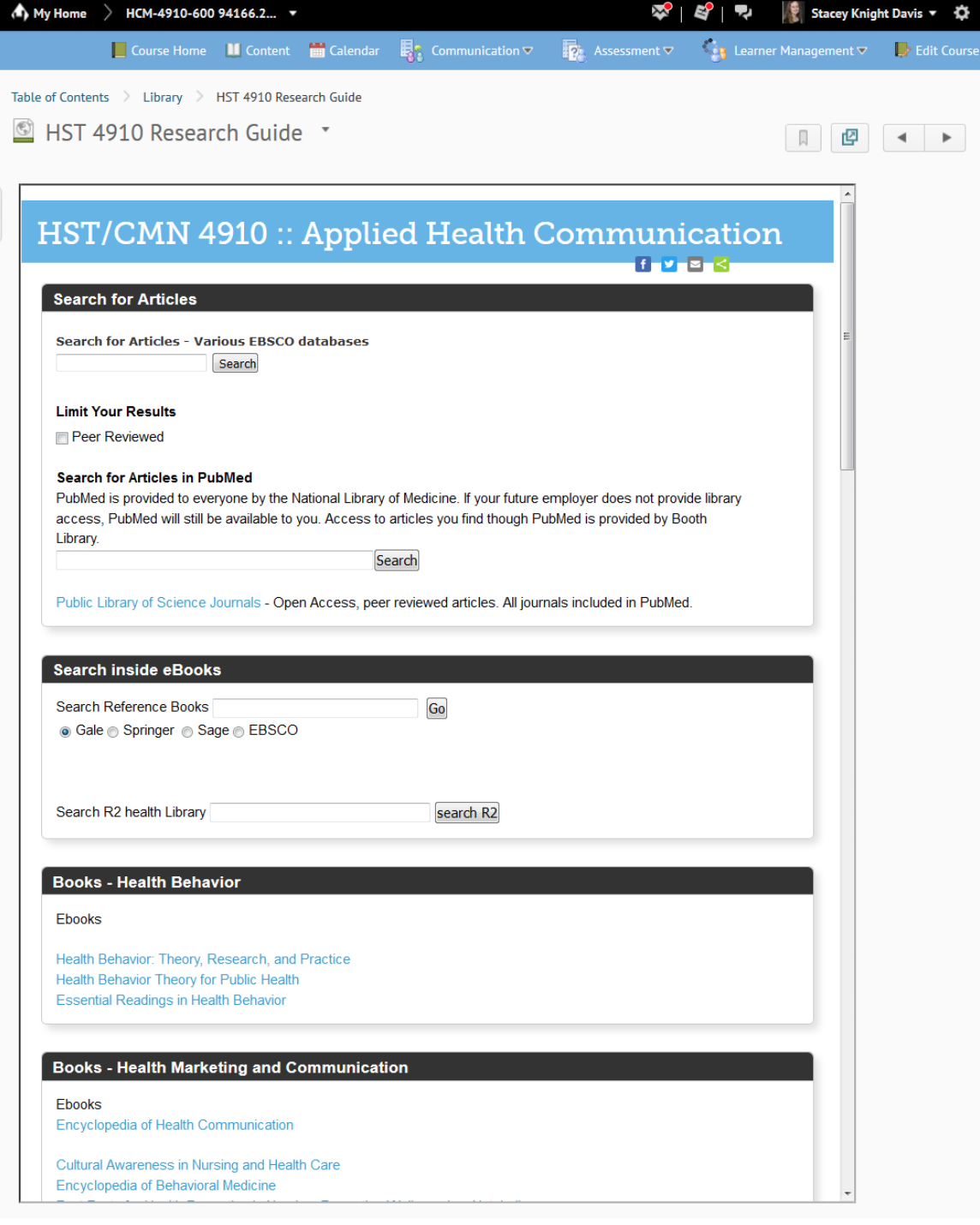Click the Content book icon
Viewport: 980px width, 1225px height.
(x=233, y=51)
